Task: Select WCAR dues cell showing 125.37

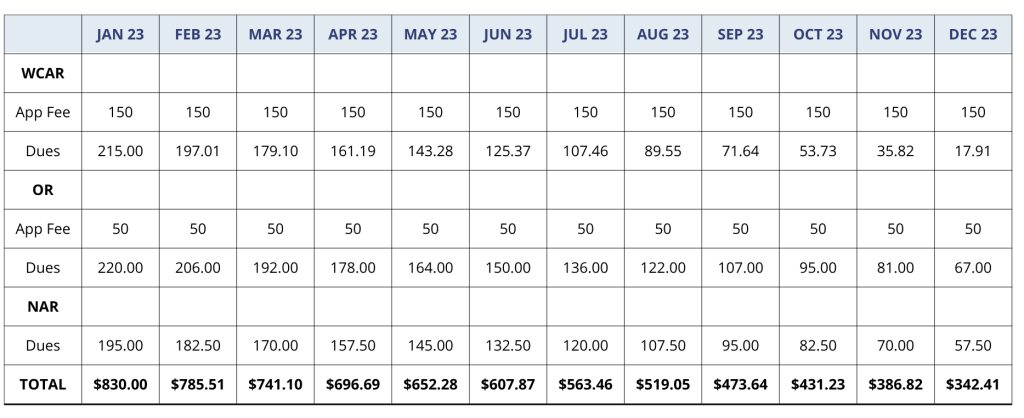Action: coord(508,151)
